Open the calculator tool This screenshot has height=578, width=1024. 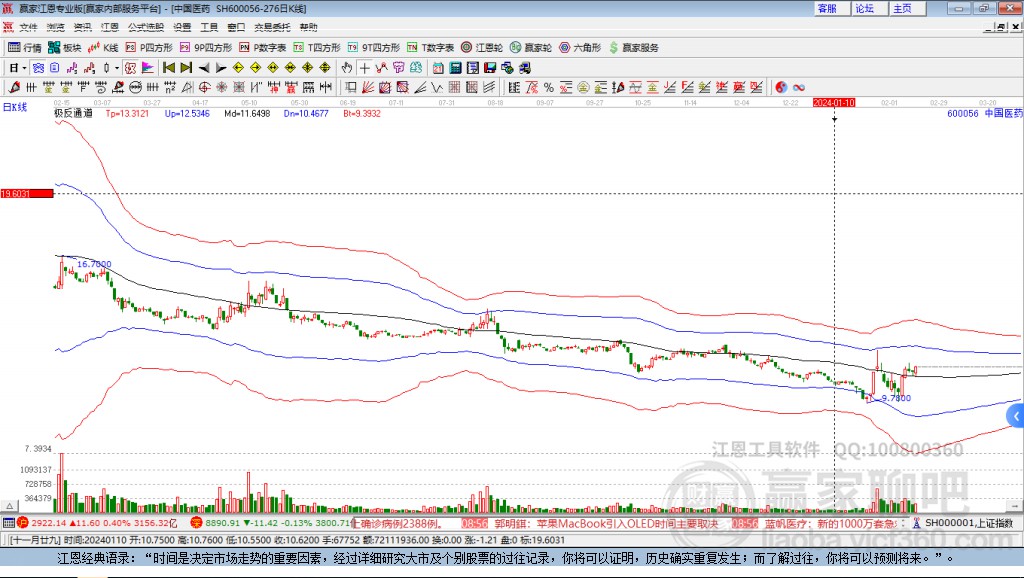456,68
